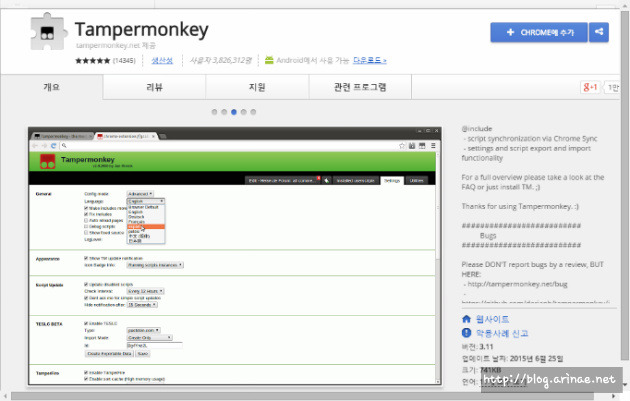Image resolution: width=630 pixels, height=401 pixels.
Task: Click the vertical page scrollbar
Action: pos(625,185)
